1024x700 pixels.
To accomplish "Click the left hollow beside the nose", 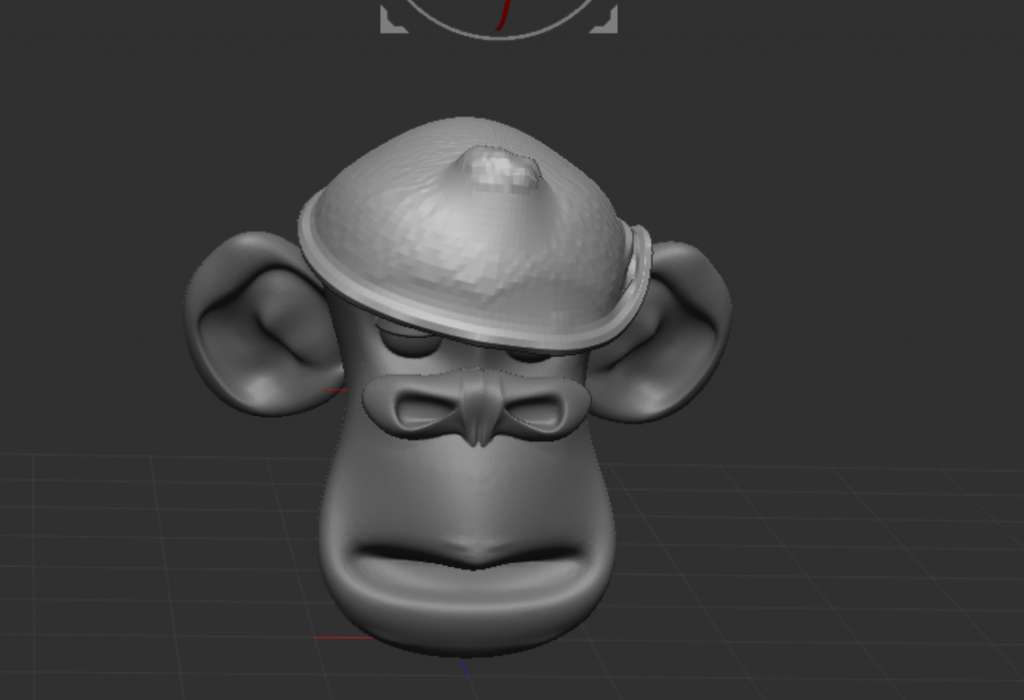I will (419, 408).
